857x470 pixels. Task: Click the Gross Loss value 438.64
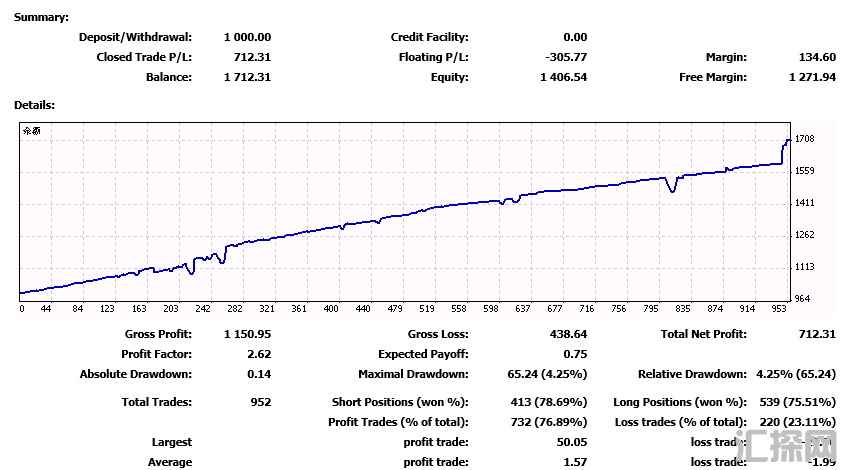[568, 334]
